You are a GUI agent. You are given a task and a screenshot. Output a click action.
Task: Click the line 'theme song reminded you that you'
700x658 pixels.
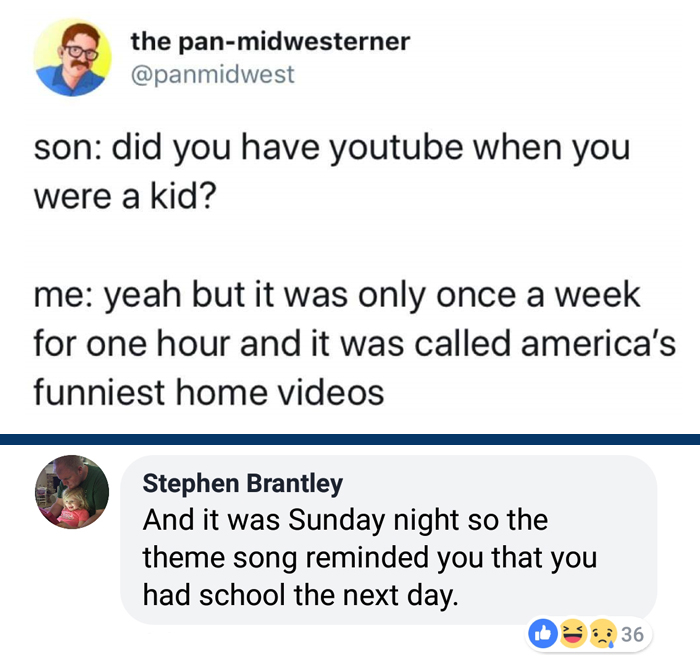(x=370, y=558)
